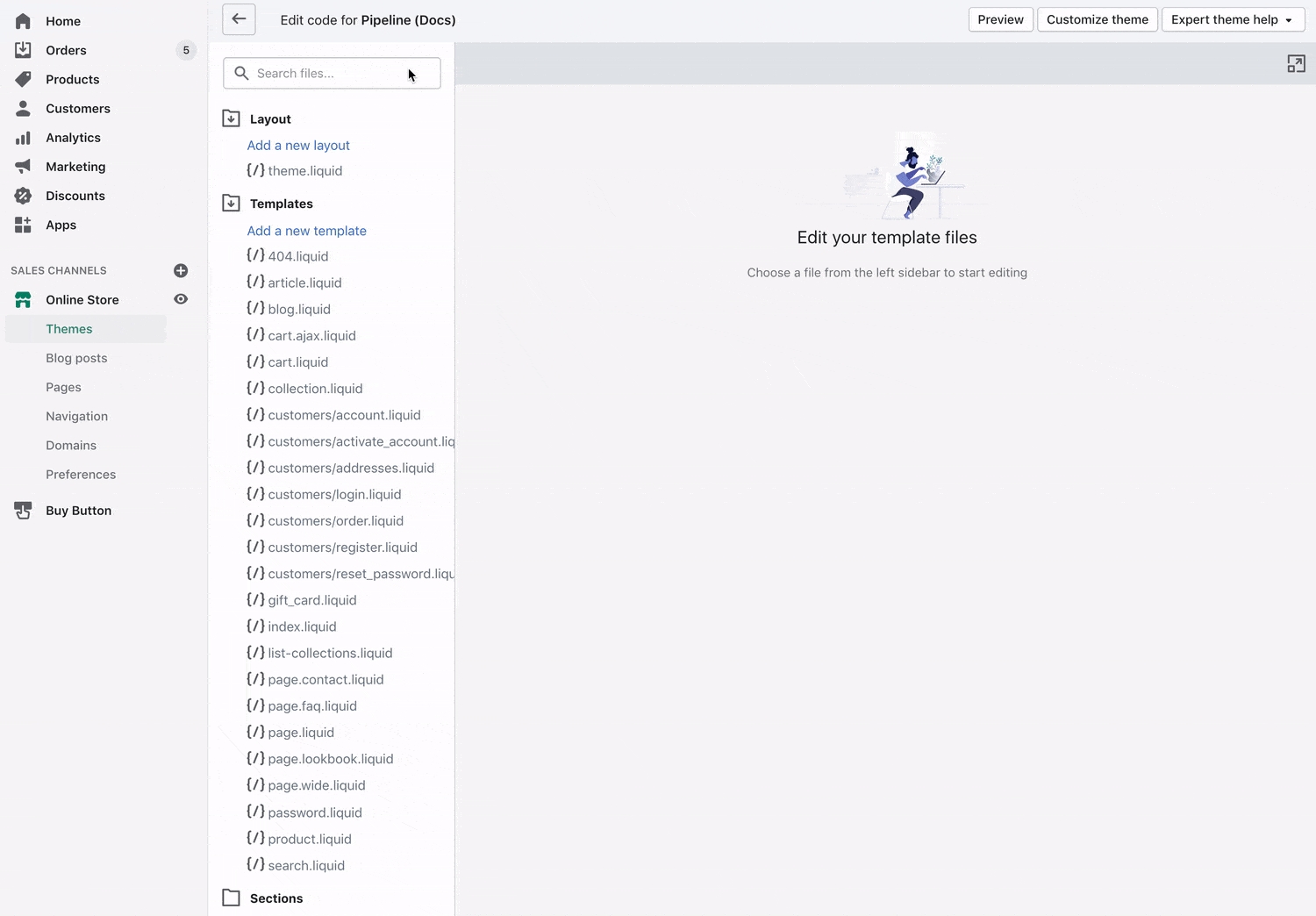Open the Analytics section

[73, 138]
